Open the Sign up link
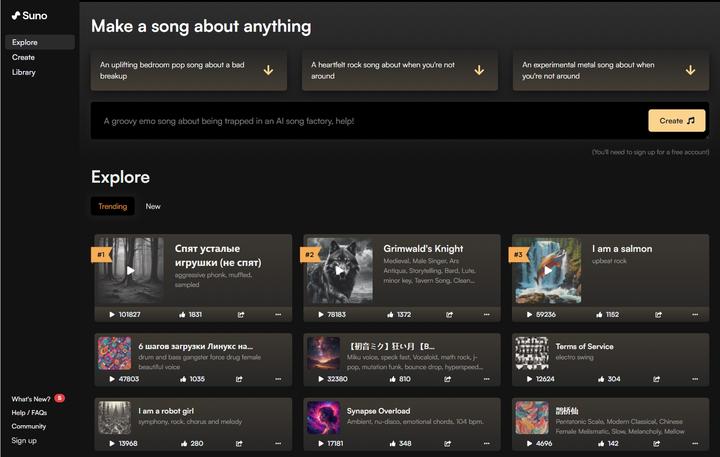The image size is (720, 457). coord(24,440)
